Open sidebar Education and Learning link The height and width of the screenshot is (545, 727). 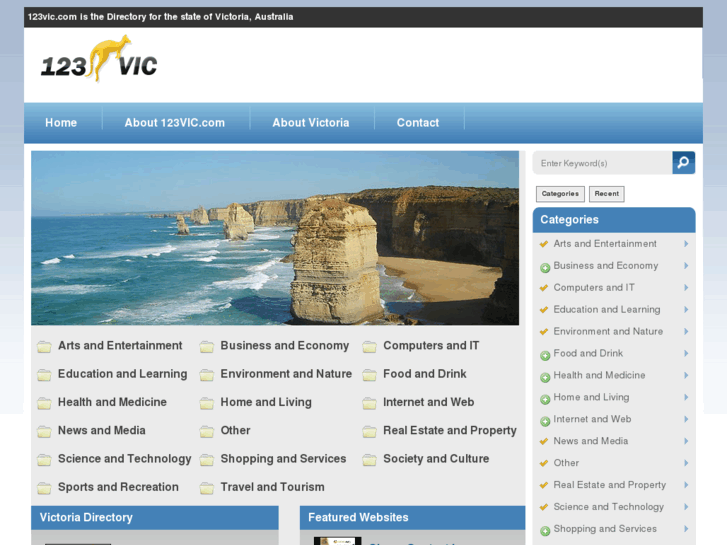(607, 309)
